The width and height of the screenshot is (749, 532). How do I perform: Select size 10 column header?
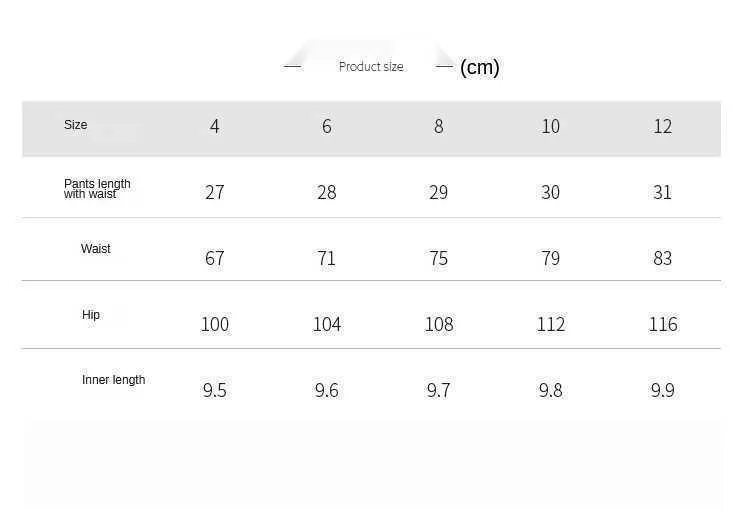(x=550, y=127)
